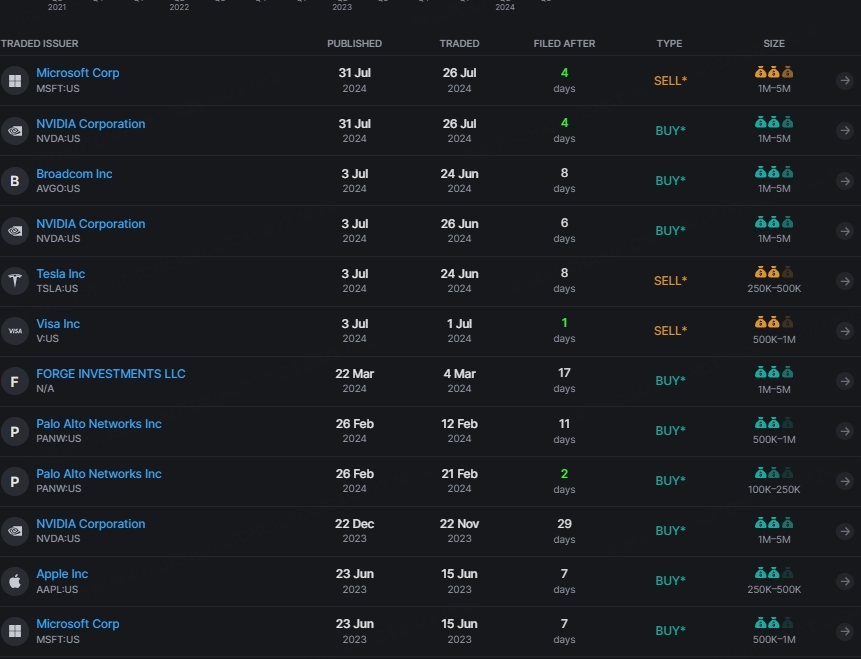Open FORGE INVESTMENTS LLC issuer link
861x659 pixels.
[111, 373]
